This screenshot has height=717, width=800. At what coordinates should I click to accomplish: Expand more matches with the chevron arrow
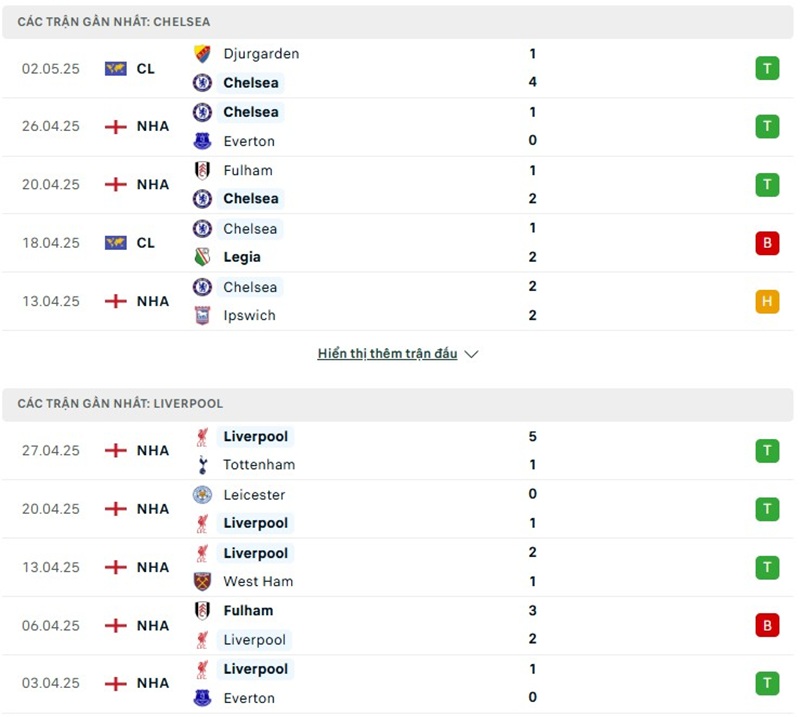pyautogui.click(x=472, y=354)
